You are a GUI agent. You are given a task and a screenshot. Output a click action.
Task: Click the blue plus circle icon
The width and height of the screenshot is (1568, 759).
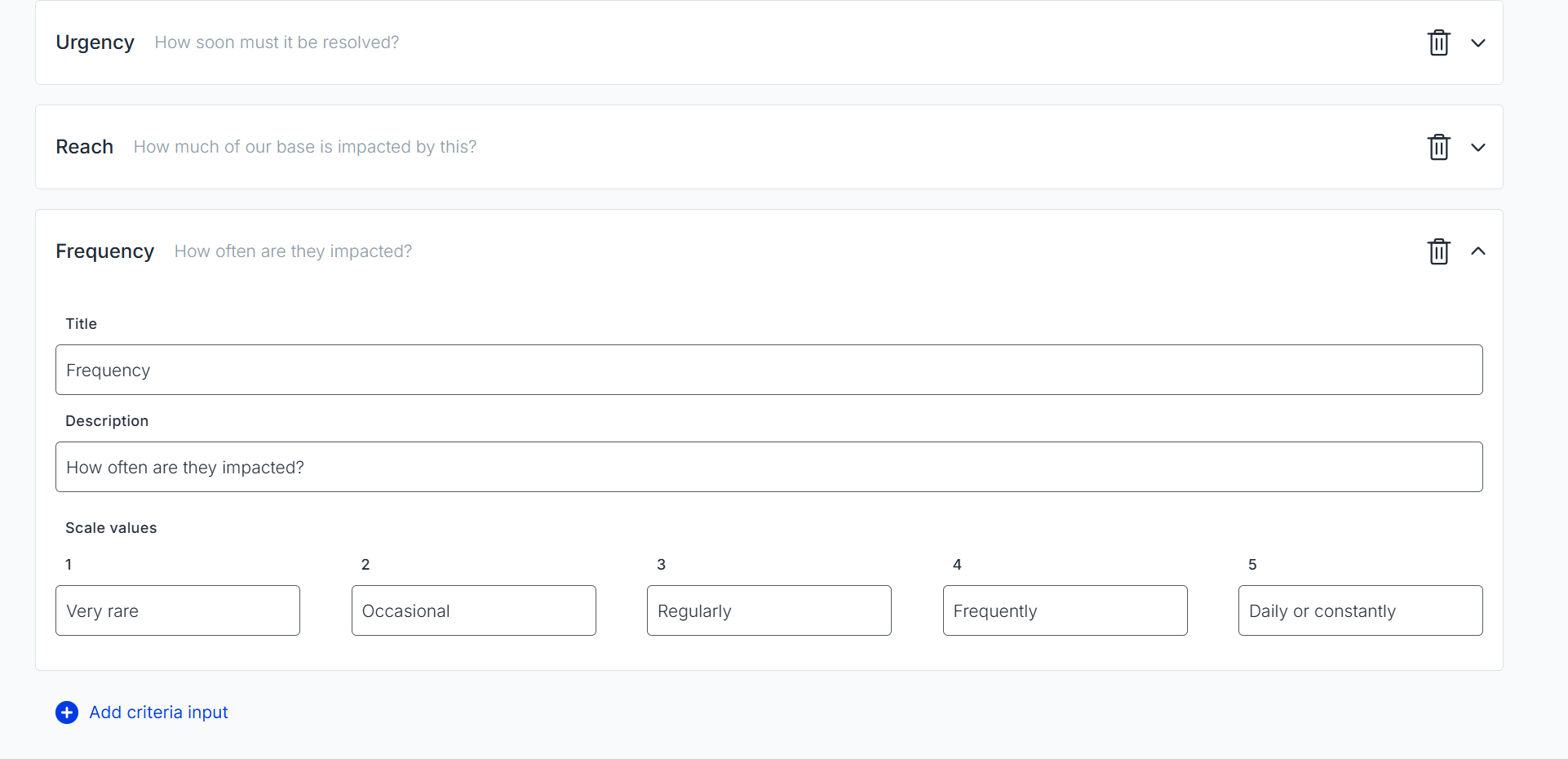pos(67,712)
